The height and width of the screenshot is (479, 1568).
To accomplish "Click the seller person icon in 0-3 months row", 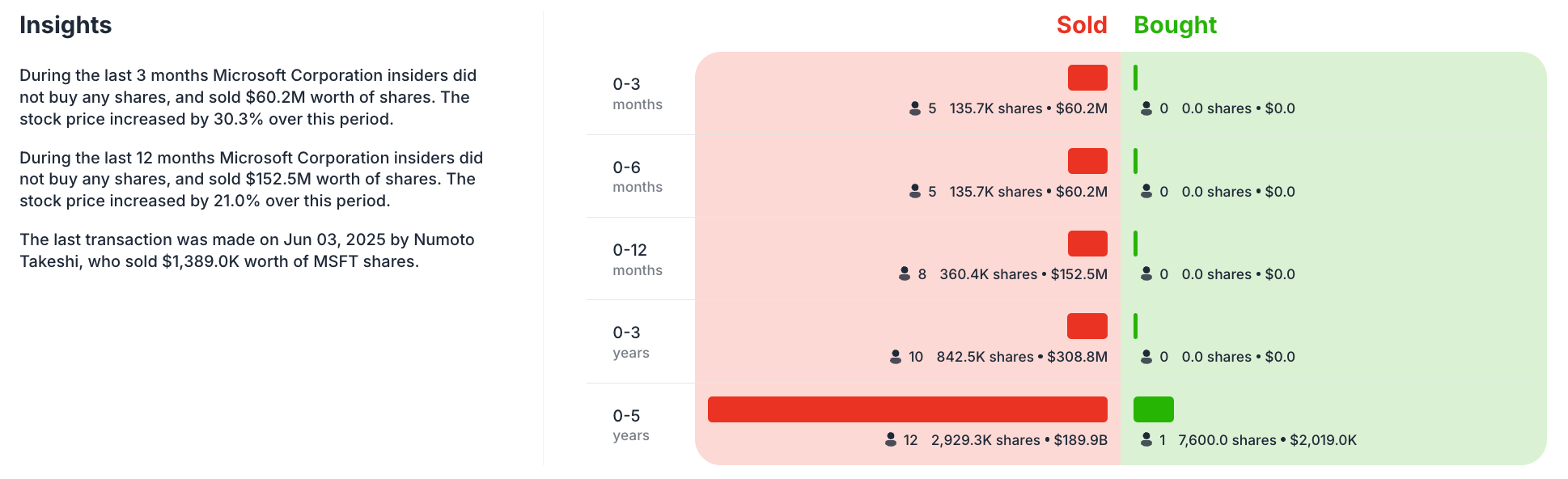I will (915, 108).
